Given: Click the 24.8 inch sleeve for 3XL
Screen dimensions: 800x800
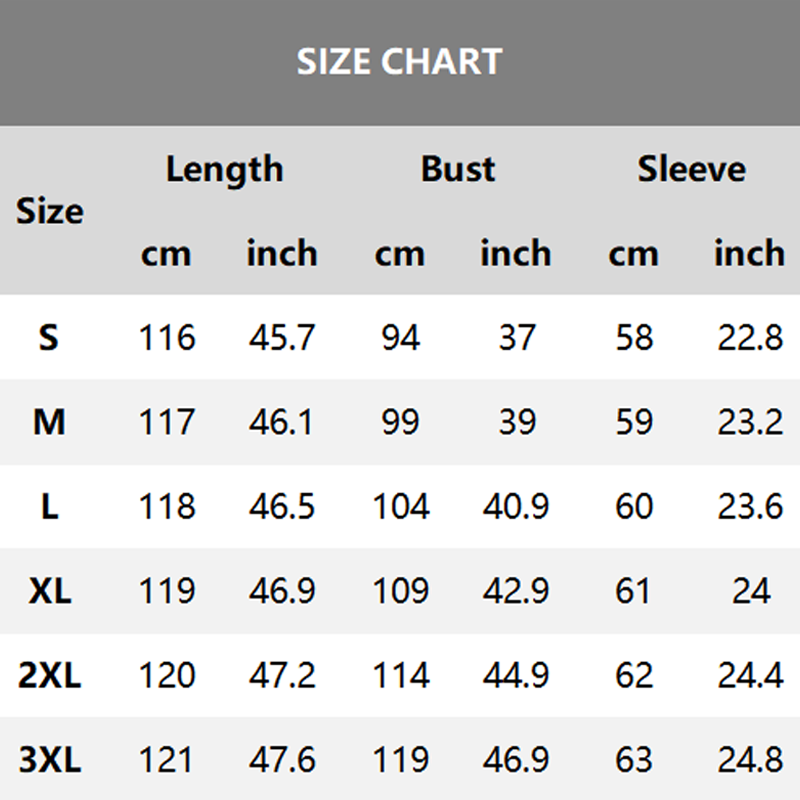Looking at the screenshot, I should (750, 760).
